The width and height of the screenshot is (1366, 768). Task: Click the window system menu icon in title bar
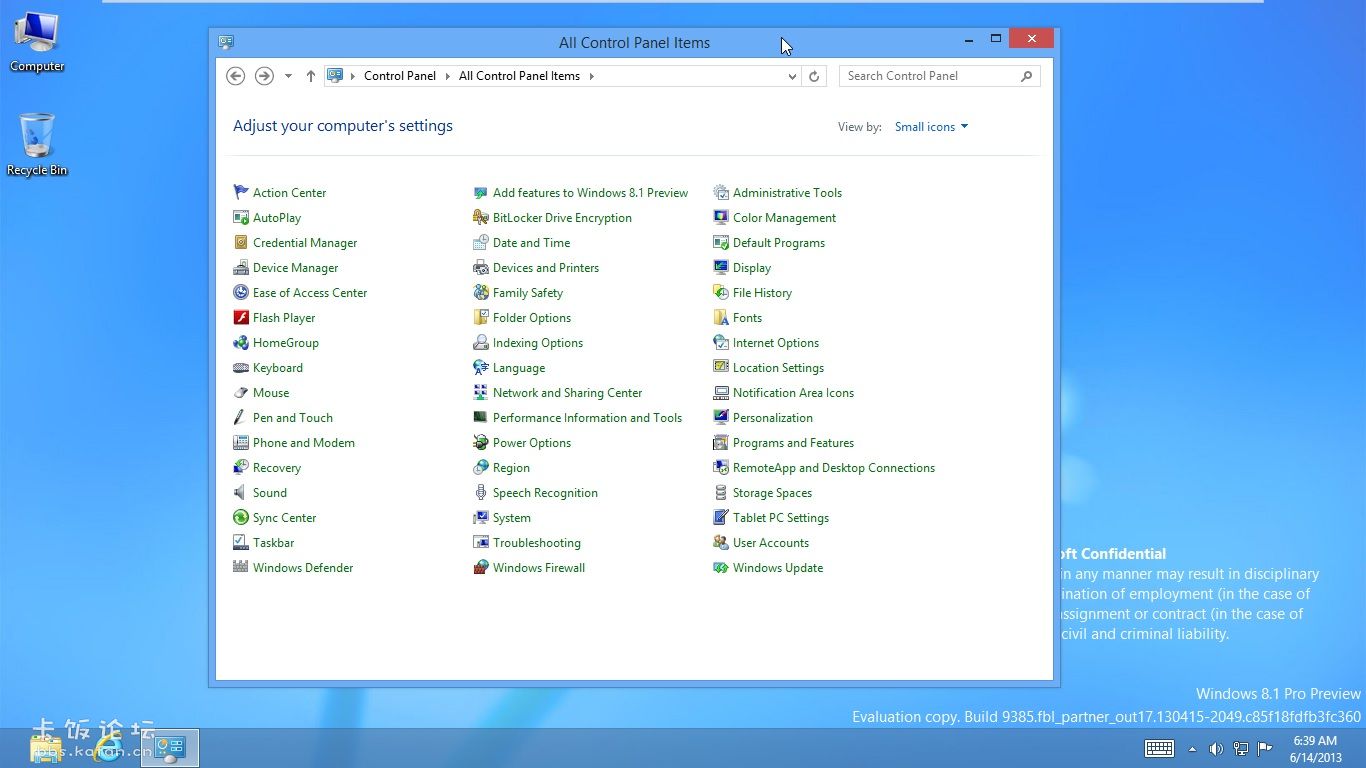click(226, 42)
